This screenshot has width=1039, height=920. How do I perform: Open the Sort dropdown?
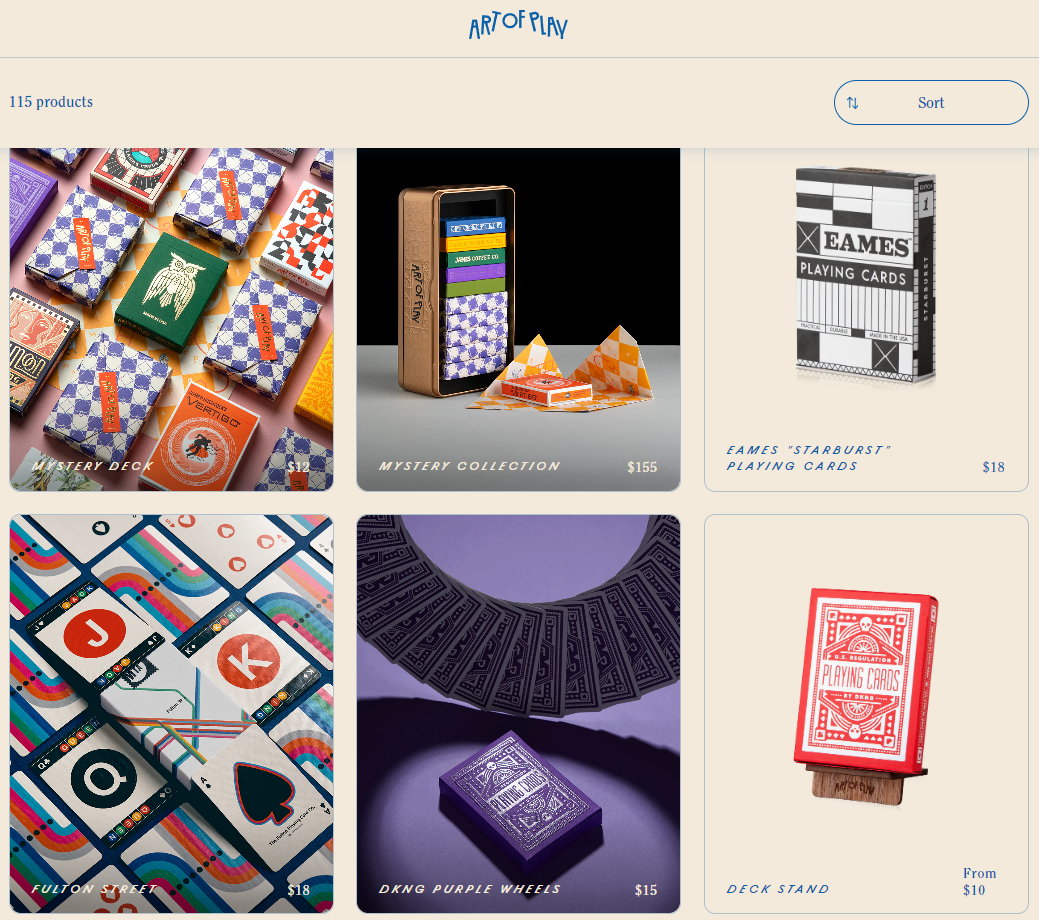pyautogui.click(x=931, y=103)
